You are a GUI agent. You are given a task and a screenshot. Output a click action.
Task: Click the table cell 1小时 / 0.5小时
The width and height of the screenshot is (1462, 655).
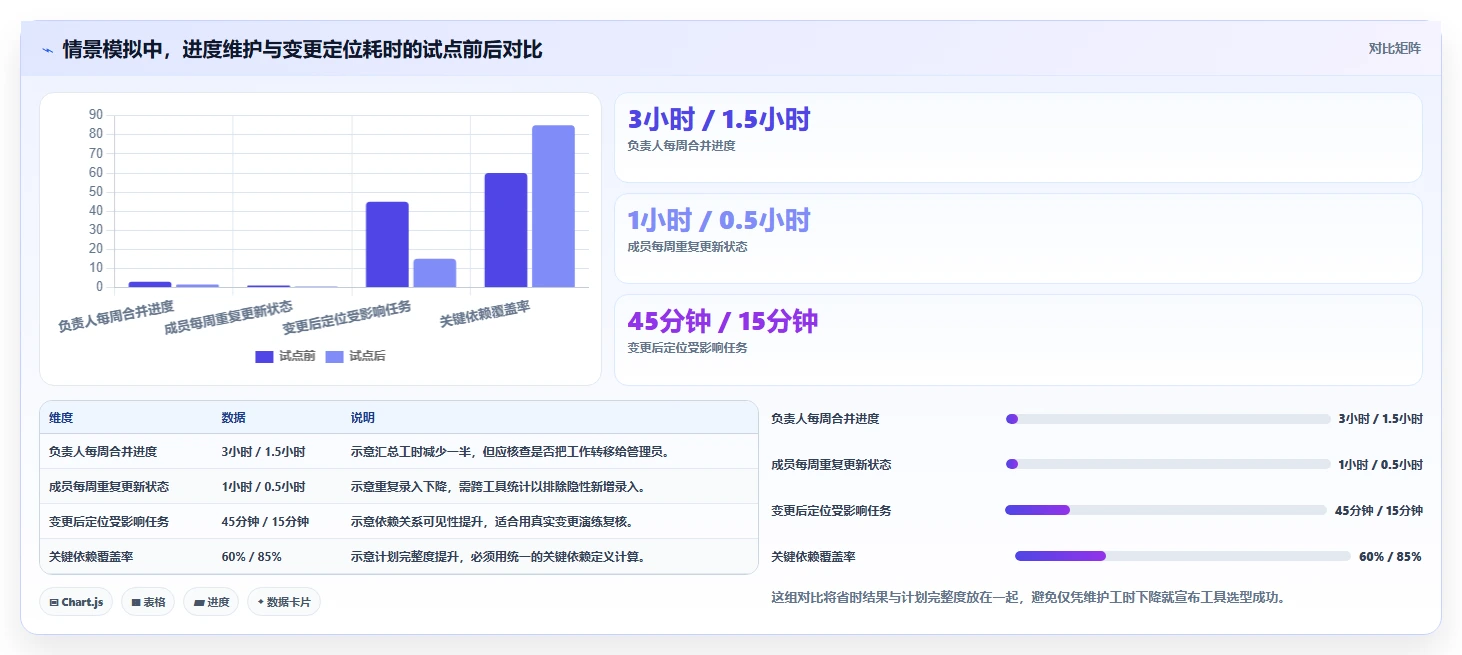click(x=263, y=487)
